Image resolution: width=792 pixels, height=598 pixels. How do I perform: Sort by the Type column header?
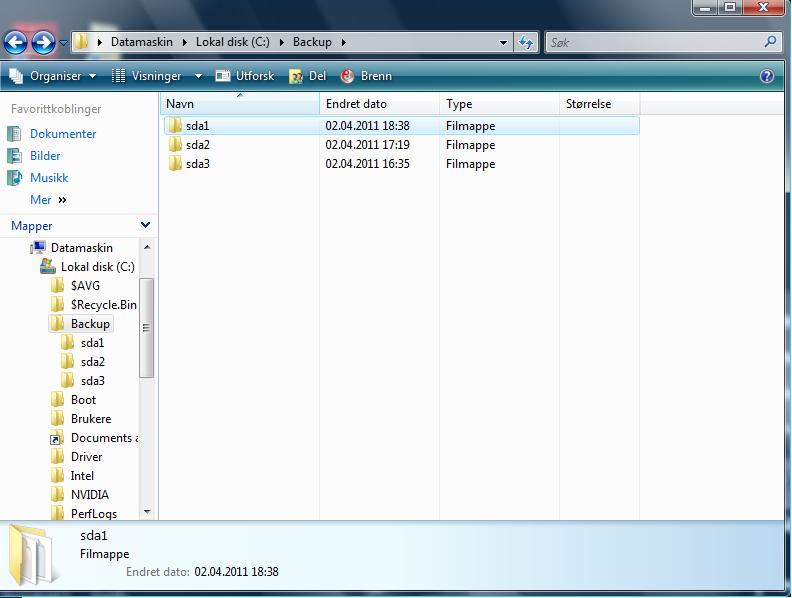[x=499, y=104]
